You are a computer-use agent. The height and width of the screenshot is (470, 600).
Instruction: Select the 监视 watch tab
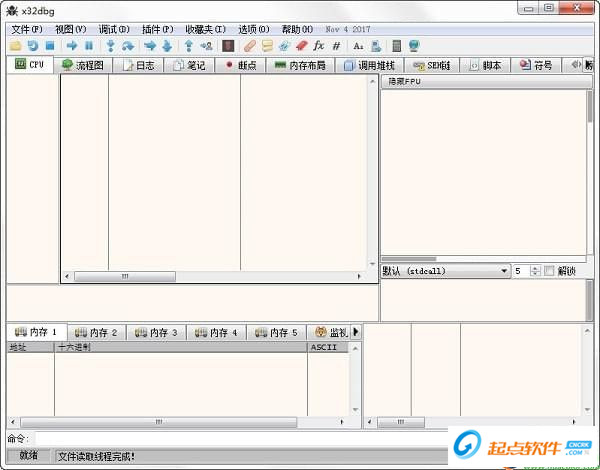pyautogui.click(x=330, y=333)
